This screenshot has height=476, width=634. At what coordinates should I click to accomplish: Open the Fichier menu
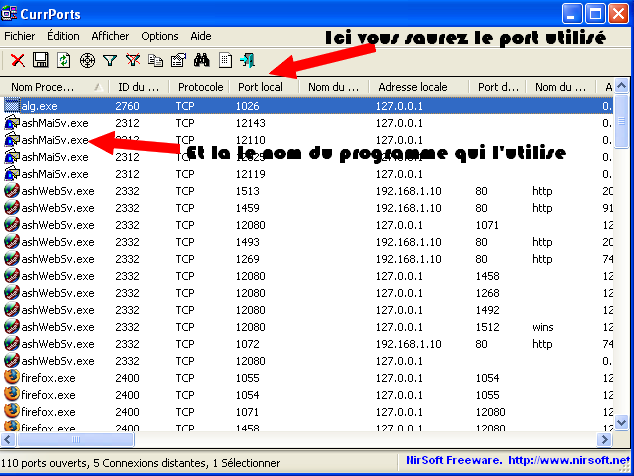(x=19, y=36)
